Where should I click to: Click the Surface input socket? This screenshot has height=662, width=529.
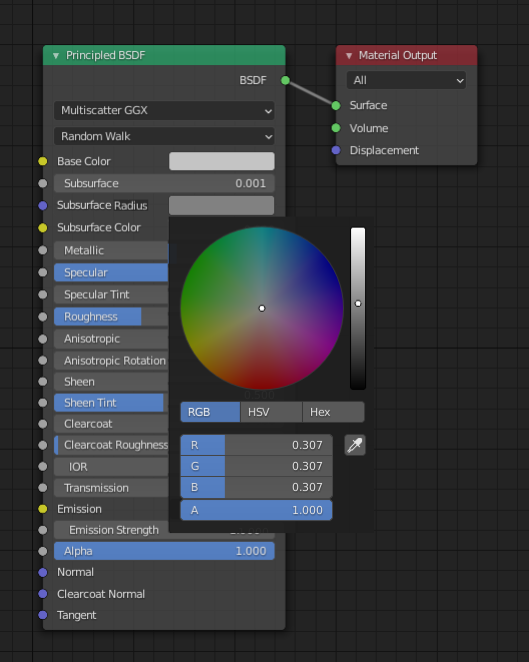point(336,106)
